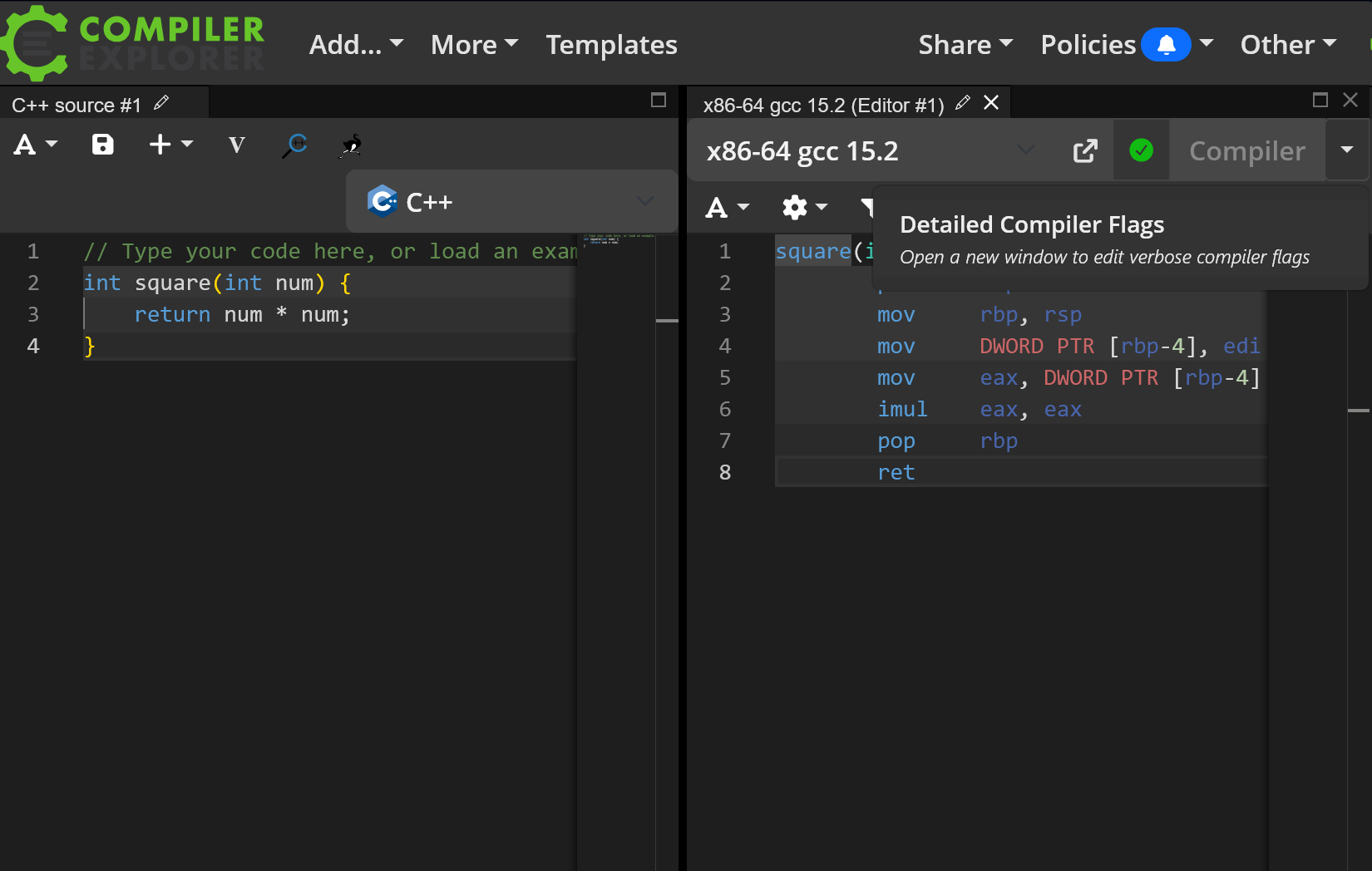Click the blue notification bell icon
This screenshot has height=871, width=1372.
[x=1166, y=44]
